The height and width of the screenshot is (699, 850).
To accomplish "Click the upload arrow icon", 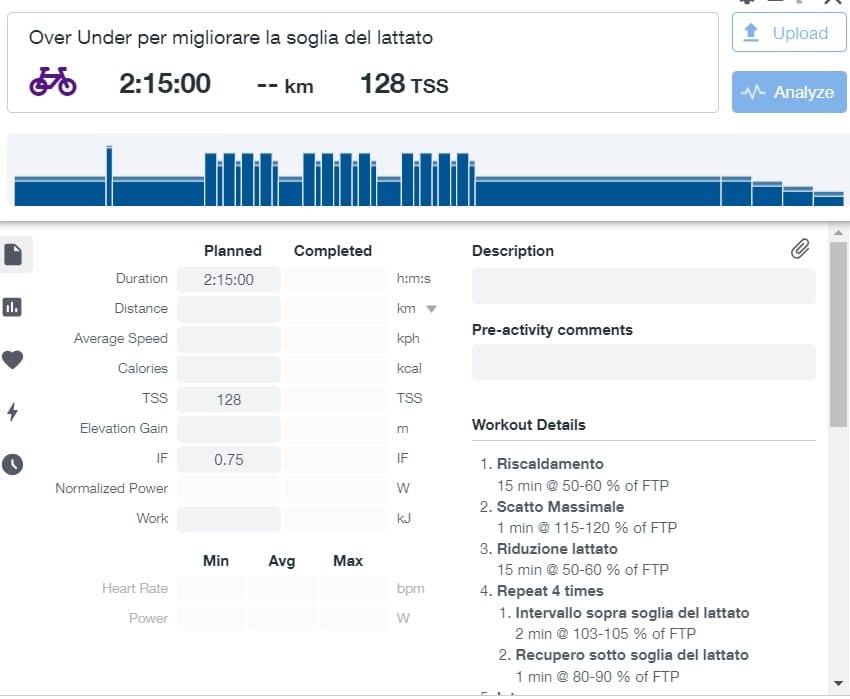I will click(751, 33).
